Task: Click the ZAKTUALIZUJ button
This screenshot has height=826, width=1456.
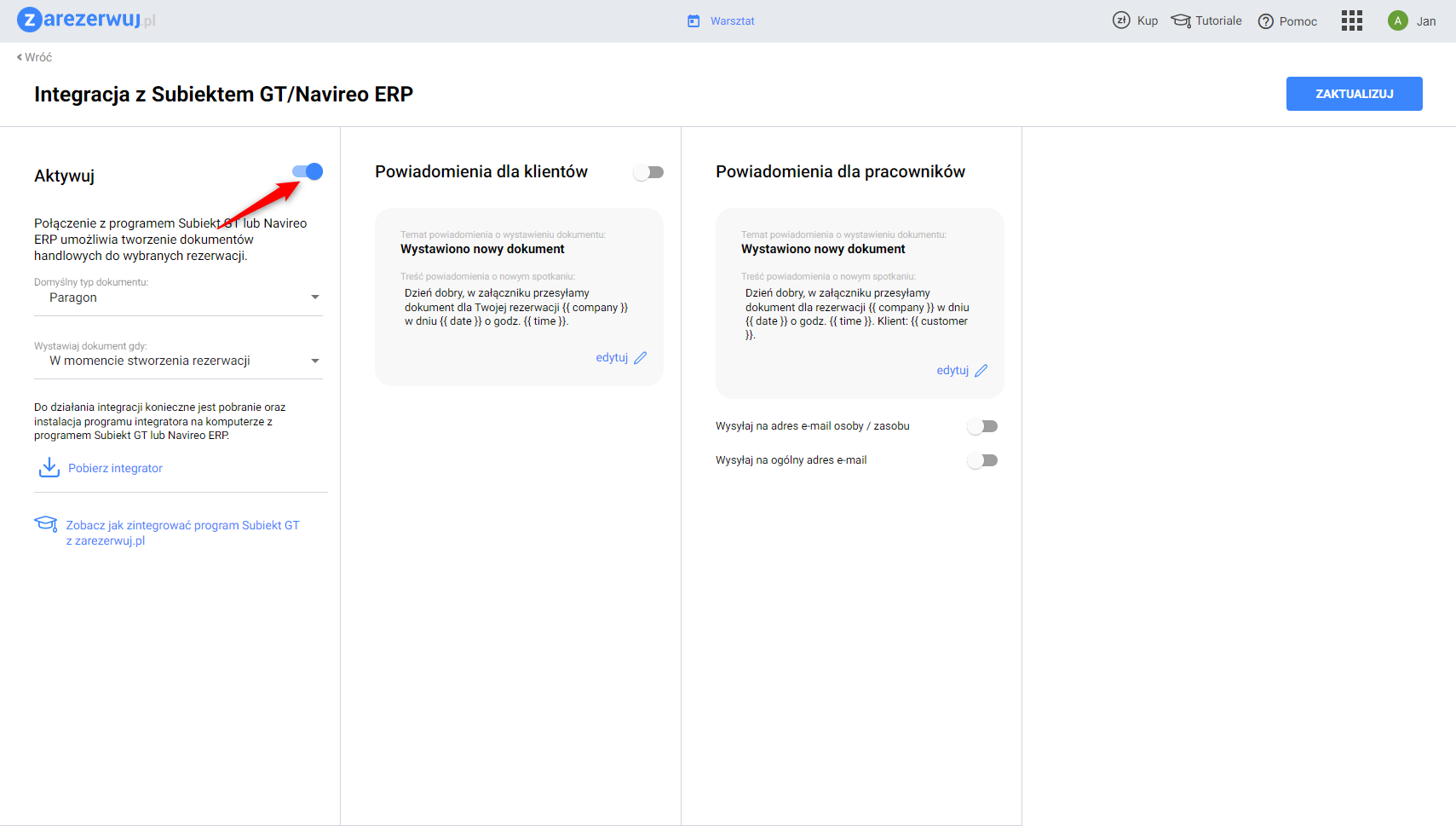Action: pyautogui.click(x=1355, y=94)
